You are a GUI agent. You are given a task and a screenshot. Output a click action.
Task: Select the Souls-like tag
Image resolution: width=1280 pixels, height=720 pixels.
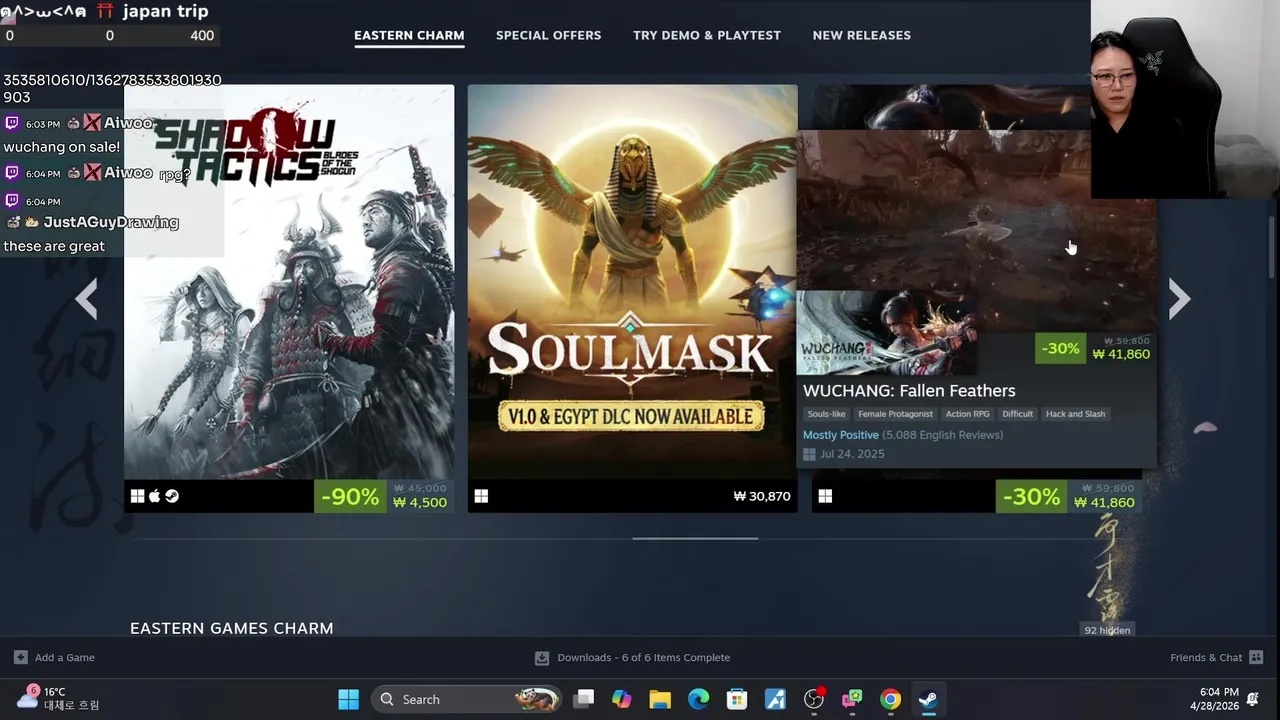[x=826, y=414]
